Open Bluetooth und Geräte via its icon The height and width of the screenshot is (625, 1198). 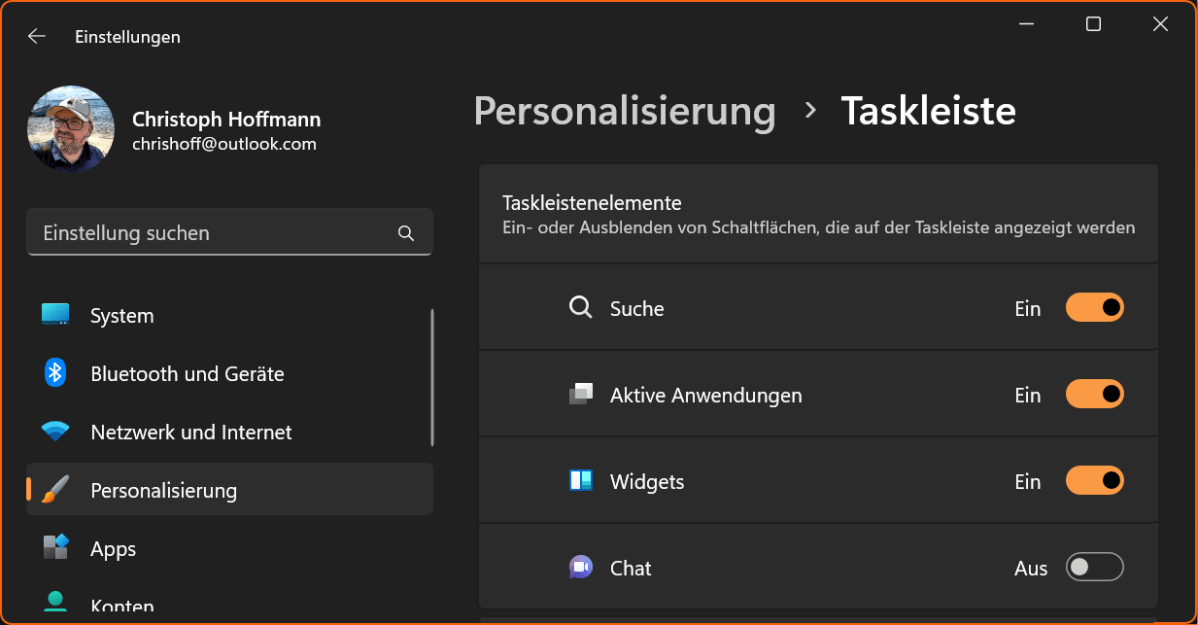point(55,373)
